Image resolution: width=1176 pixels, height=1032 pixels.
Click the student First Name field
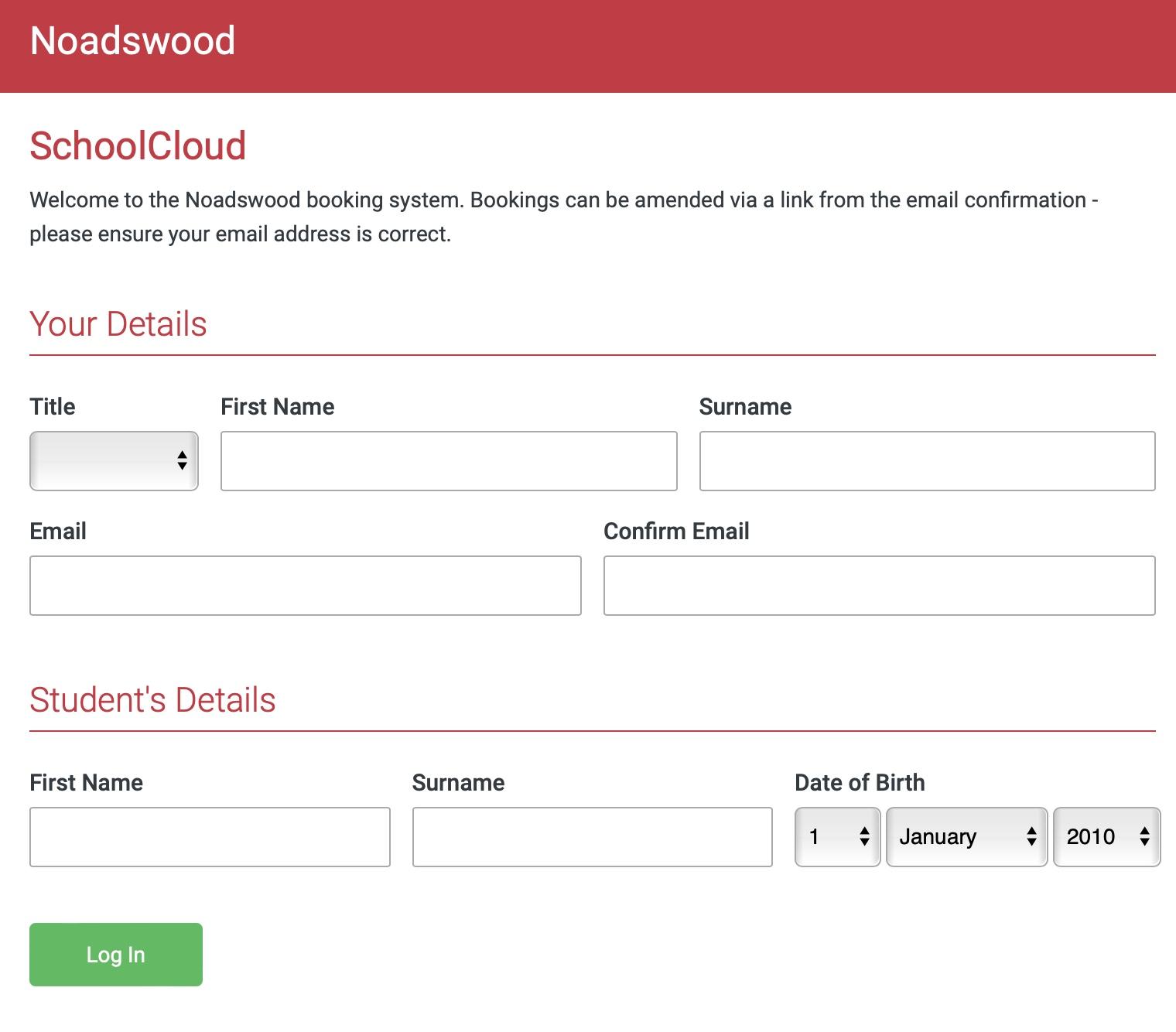[x=210, y=837]
